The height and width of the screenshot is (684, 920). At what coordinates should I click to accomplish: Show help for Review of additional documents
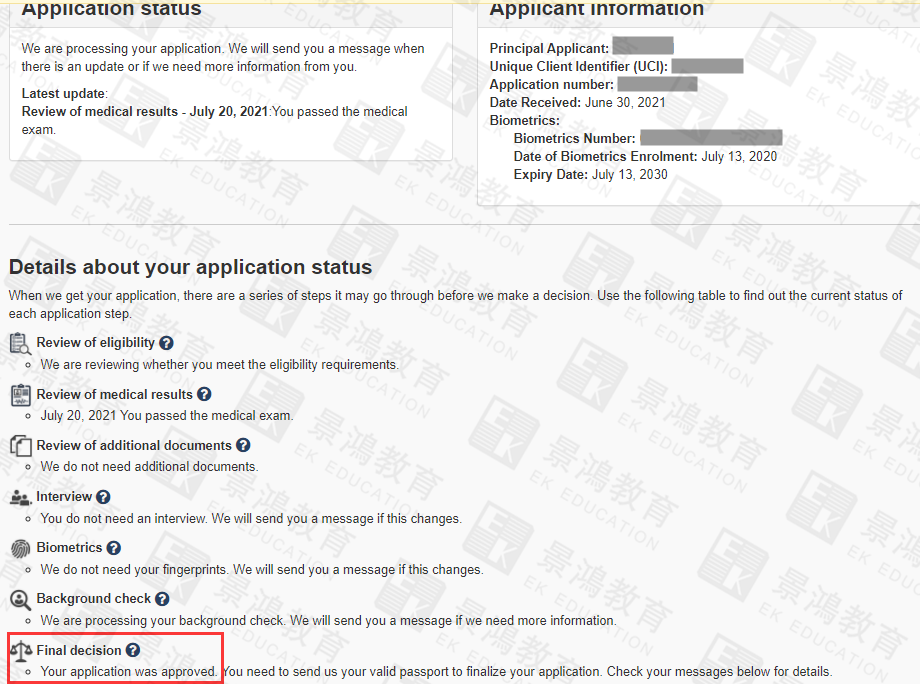click(x=243, y=445)
